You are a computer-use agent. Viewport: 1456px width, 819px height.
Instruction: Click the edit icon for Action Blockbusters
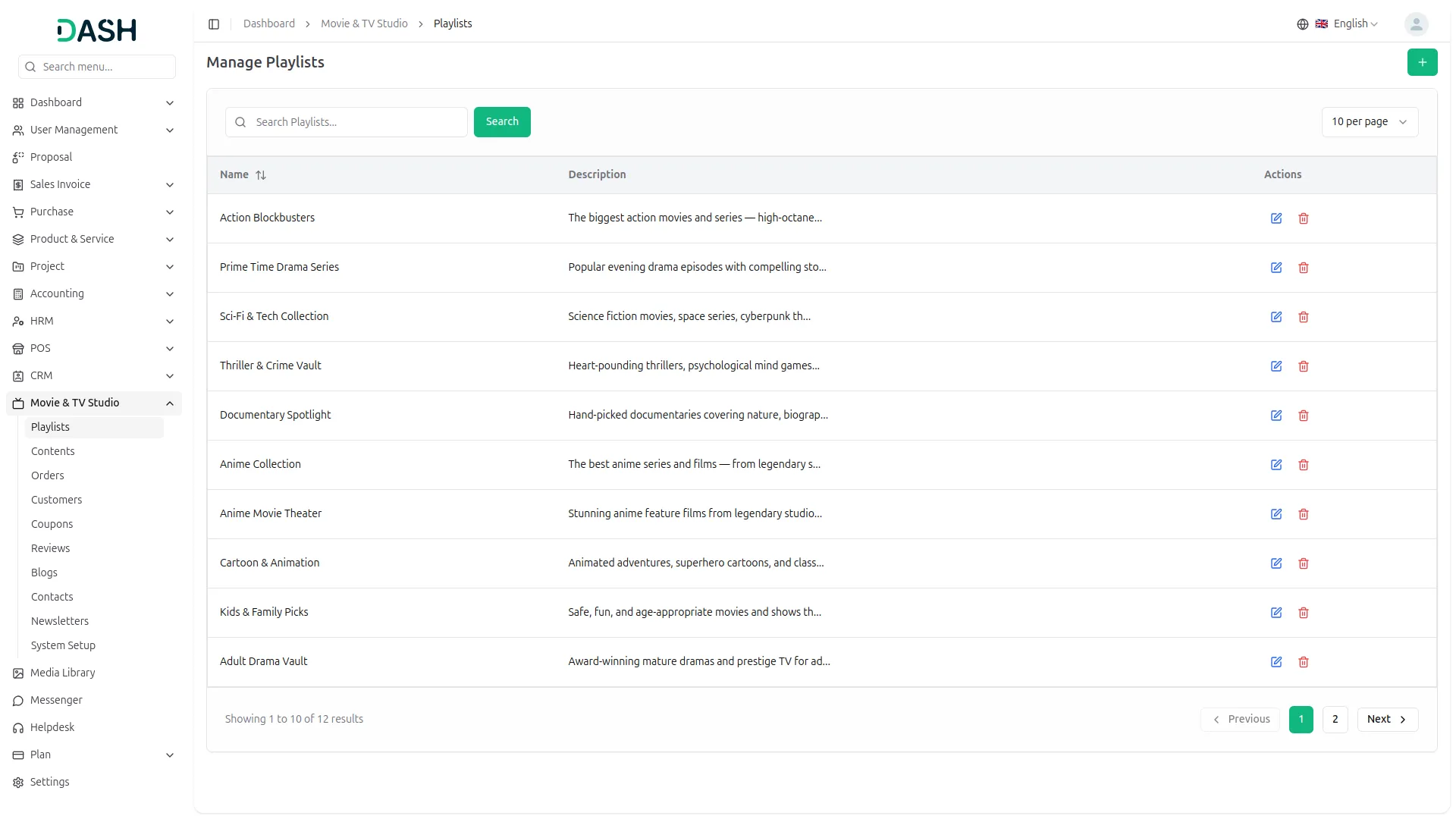point(1276,218)
